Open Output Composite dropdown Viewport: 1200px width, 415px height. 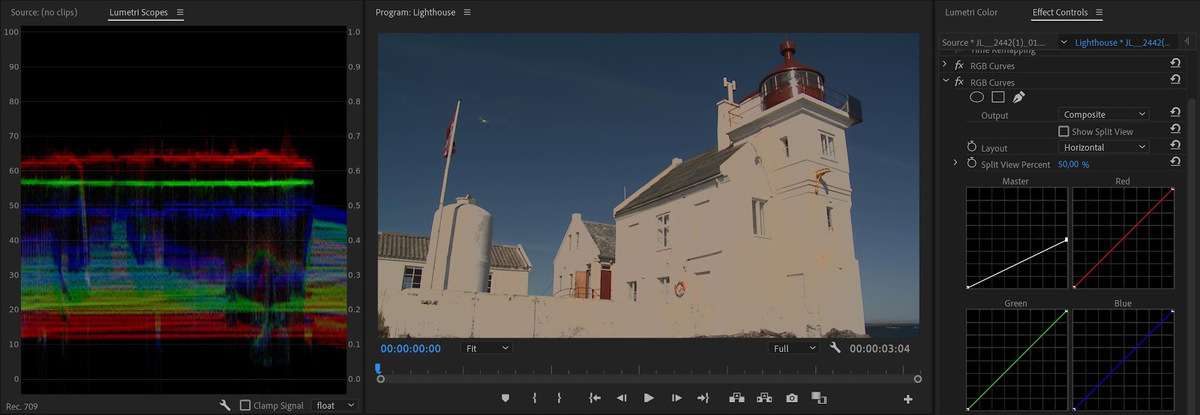point(1104,115)
